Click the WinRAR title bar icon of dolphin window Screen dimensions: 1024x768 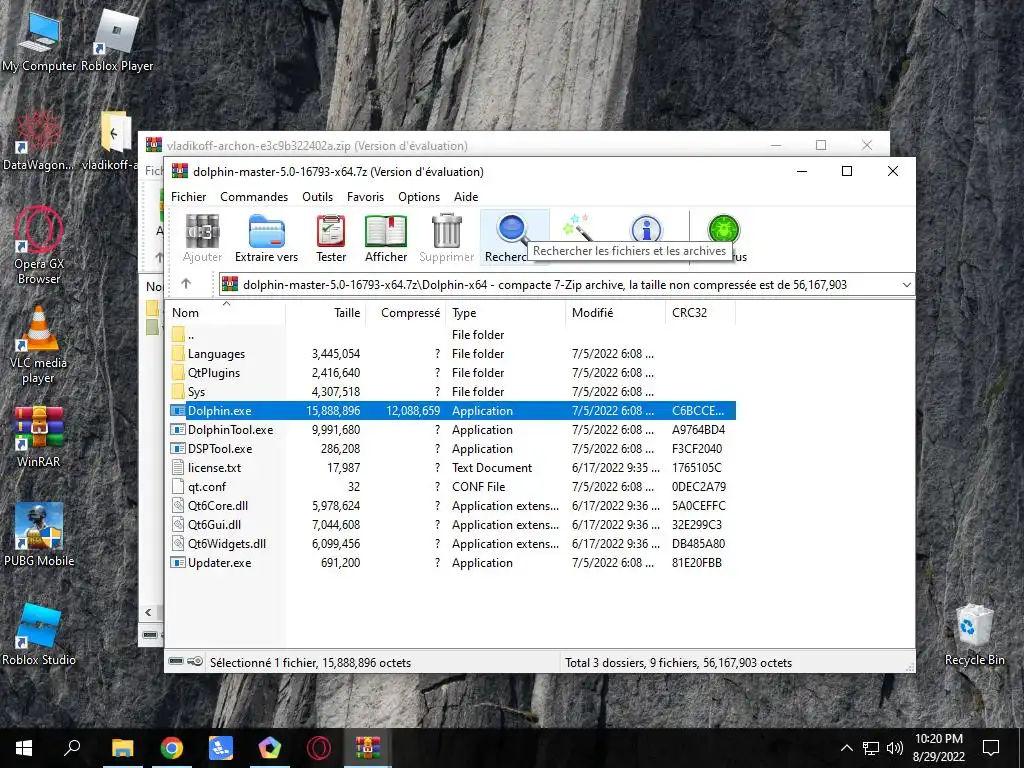180,171
